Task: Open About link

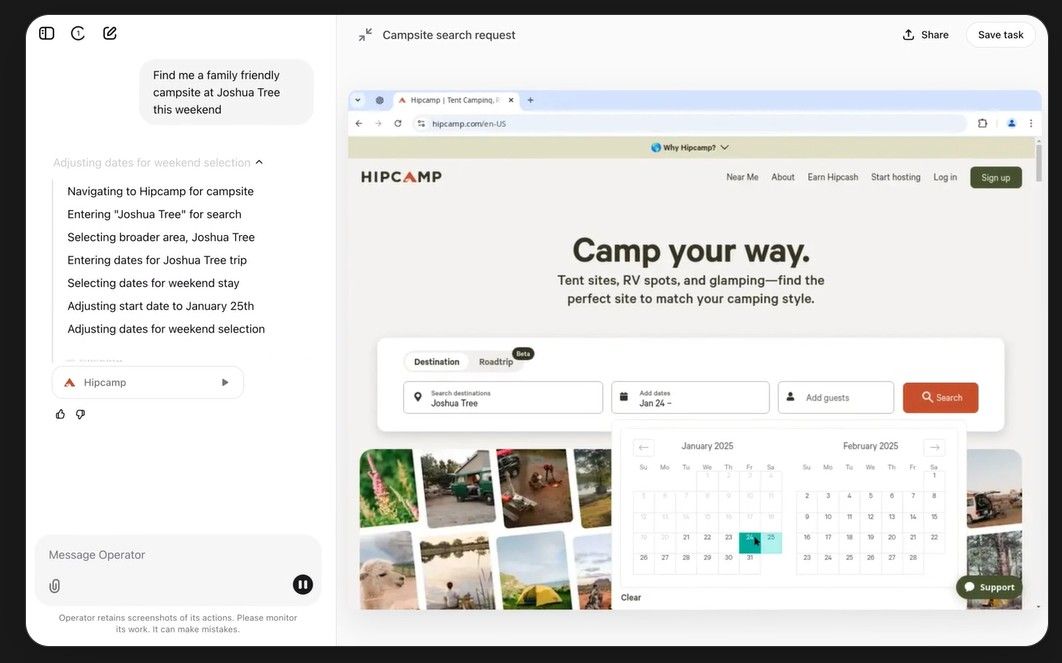Action: coord(783,177)
